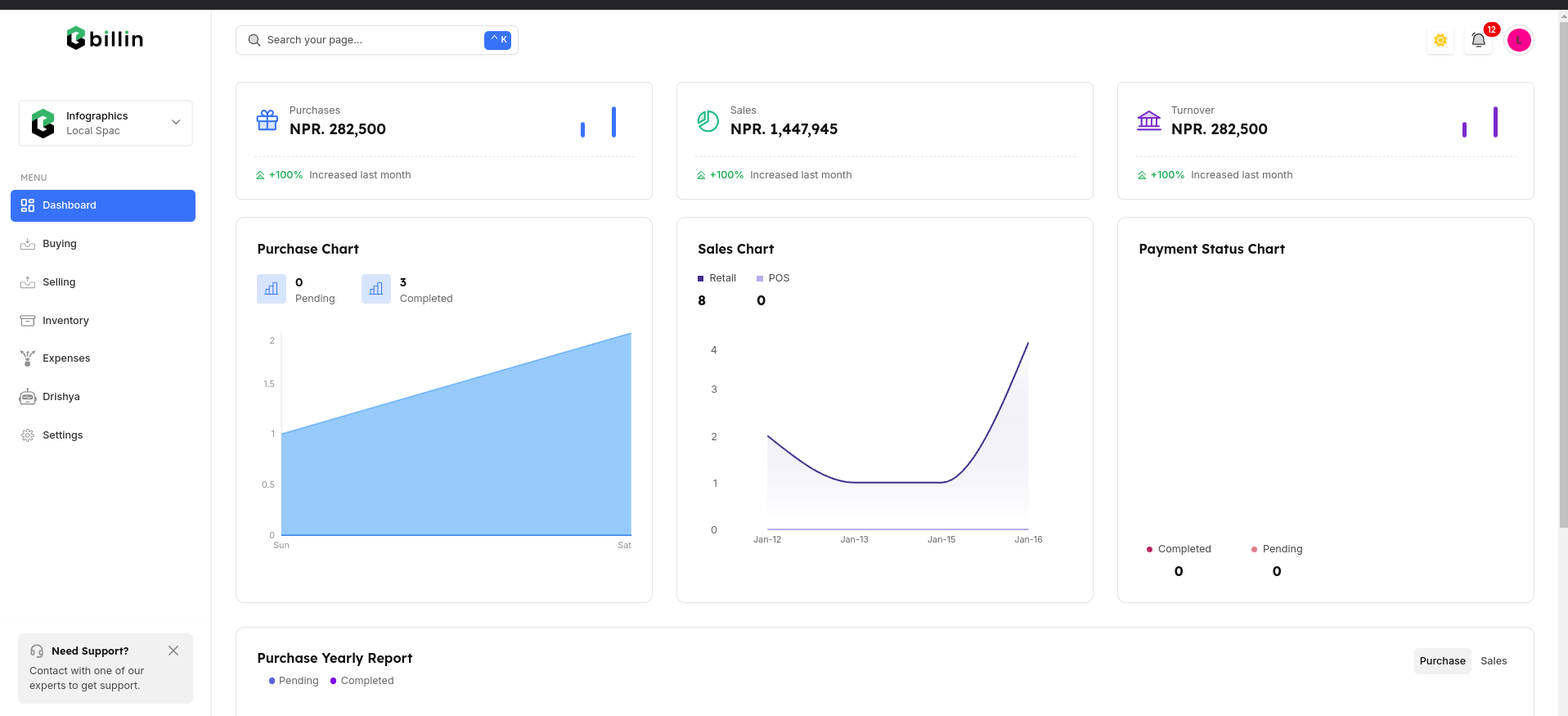Toggle the sun light/dark theme button
Viewport: 1568px width, 716px height.
tap(1440, 40)
